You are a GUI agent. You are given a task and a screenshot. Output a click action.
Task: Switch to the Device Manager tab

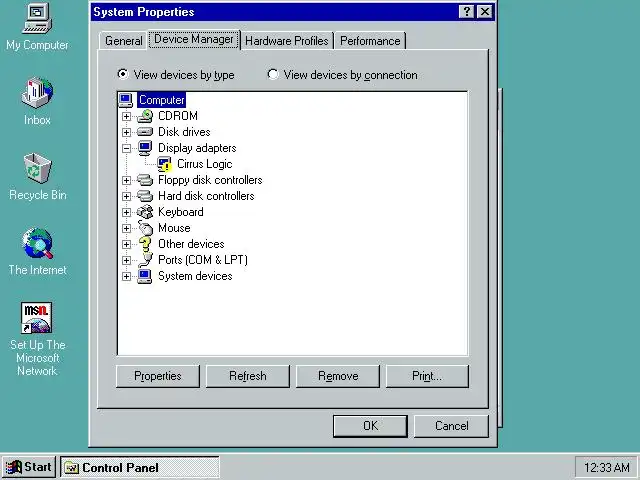point(194,39)
